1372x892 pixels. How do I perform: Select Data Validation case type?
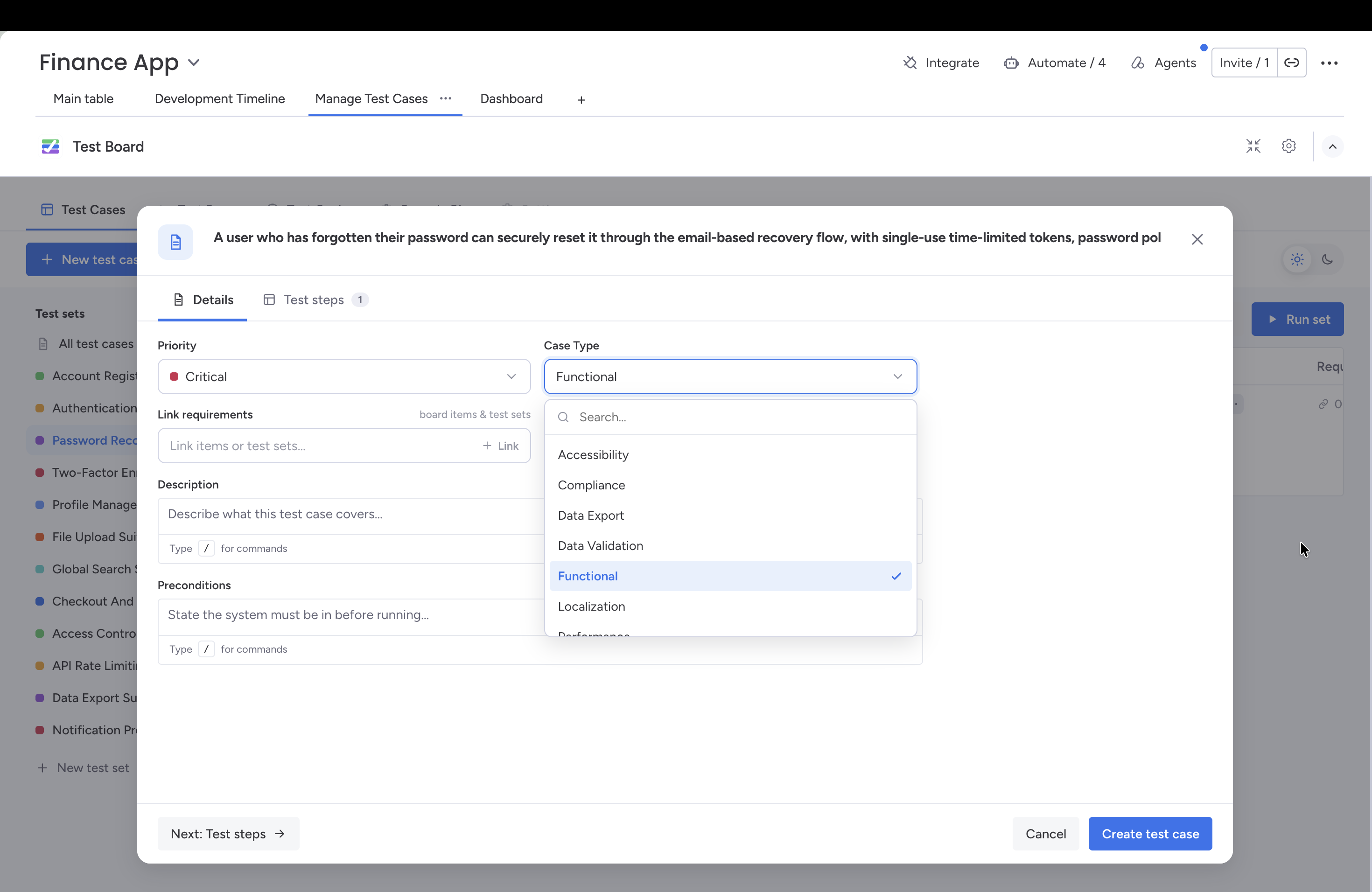pyautogui.click(x=730, y=546)
